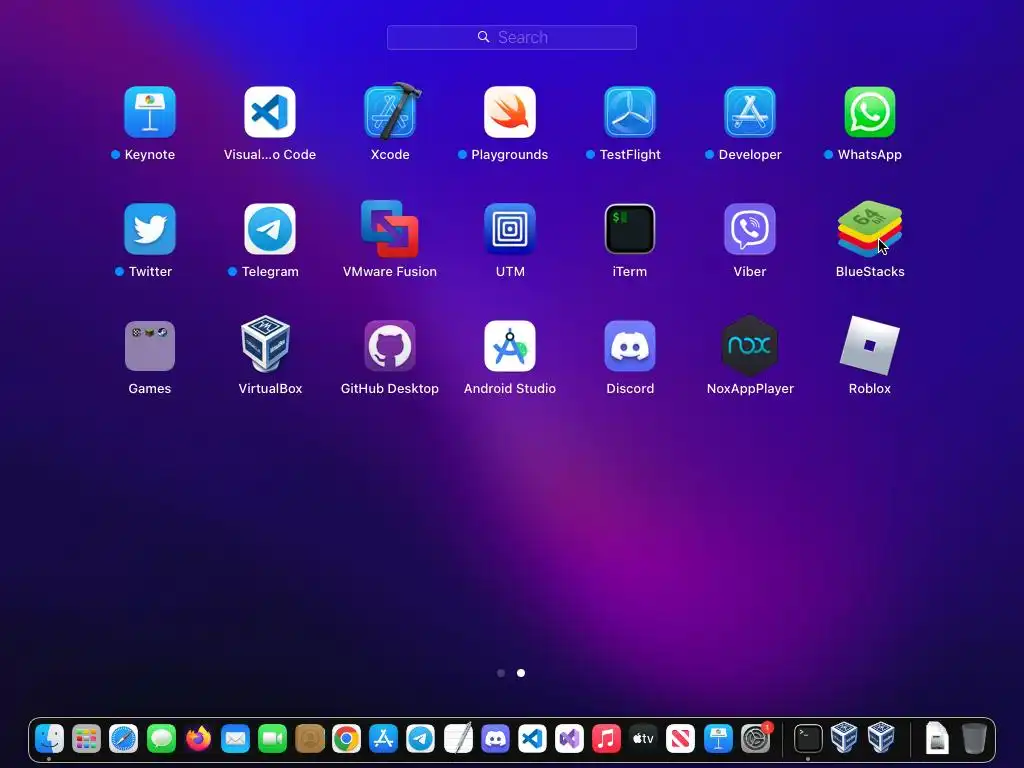
Task: Open System Preferences with notification badge
Action: point(756,739)
